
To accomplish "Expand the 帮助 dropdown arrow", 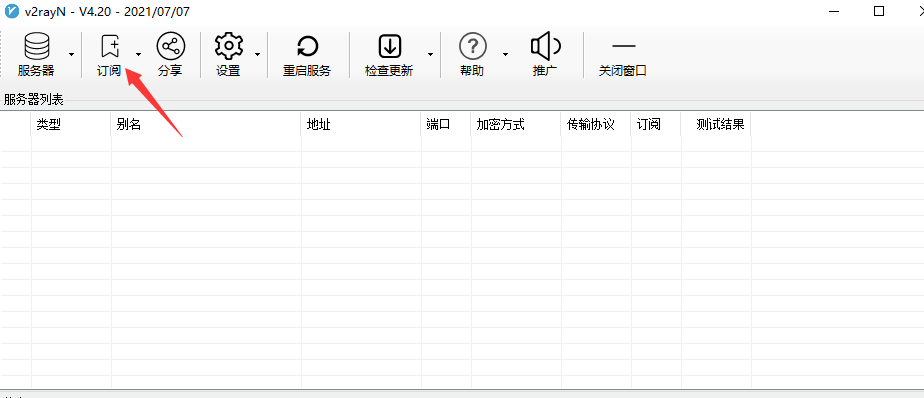I will pyautogui.click(x=505, y=54).
